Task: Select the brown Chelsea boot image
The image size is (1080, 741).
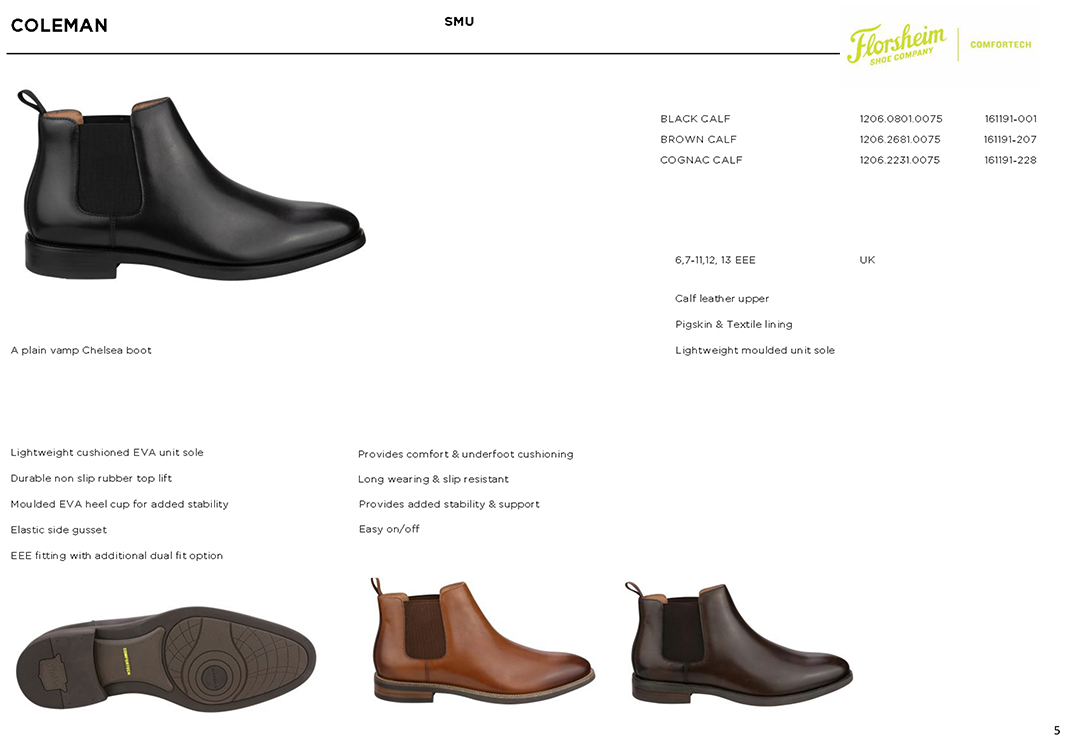Action: [739, 643]
